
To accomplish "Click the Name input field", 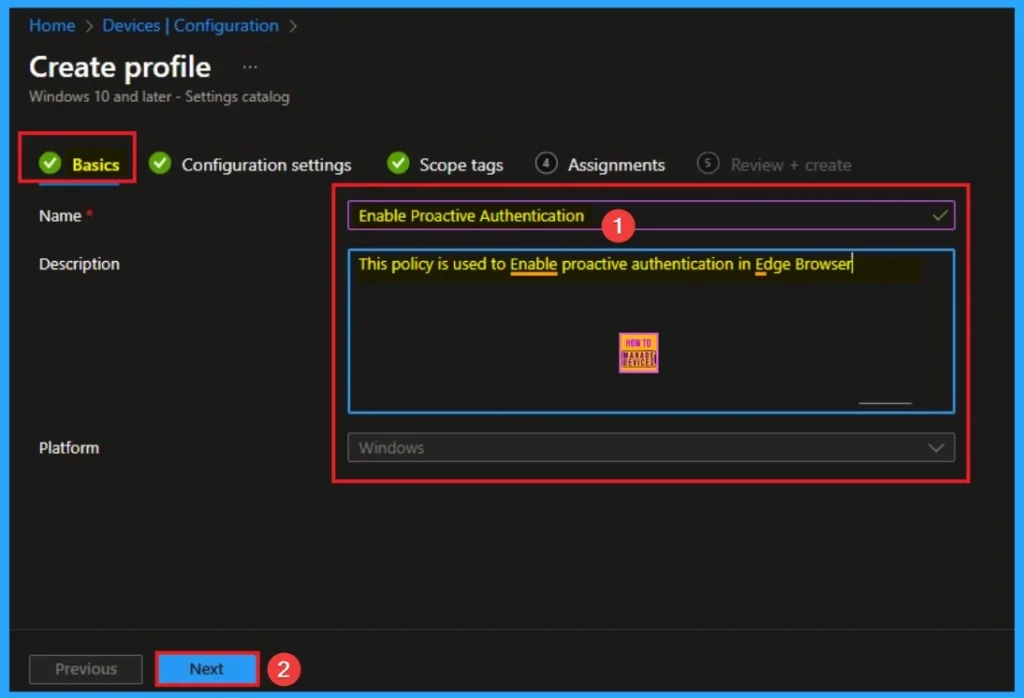I will tap(651, 215).
